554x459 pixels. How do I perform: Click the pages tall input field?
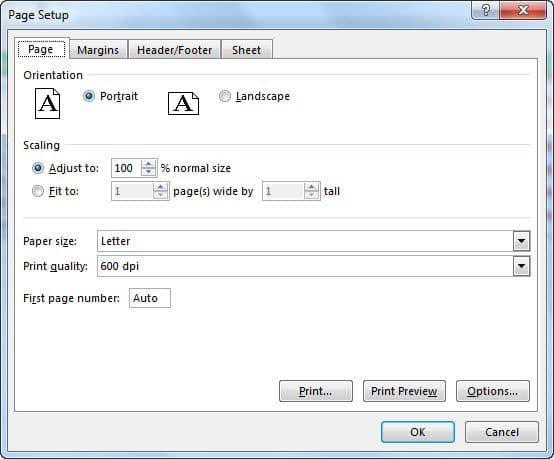pyautogui.click(x=283, y=191)
